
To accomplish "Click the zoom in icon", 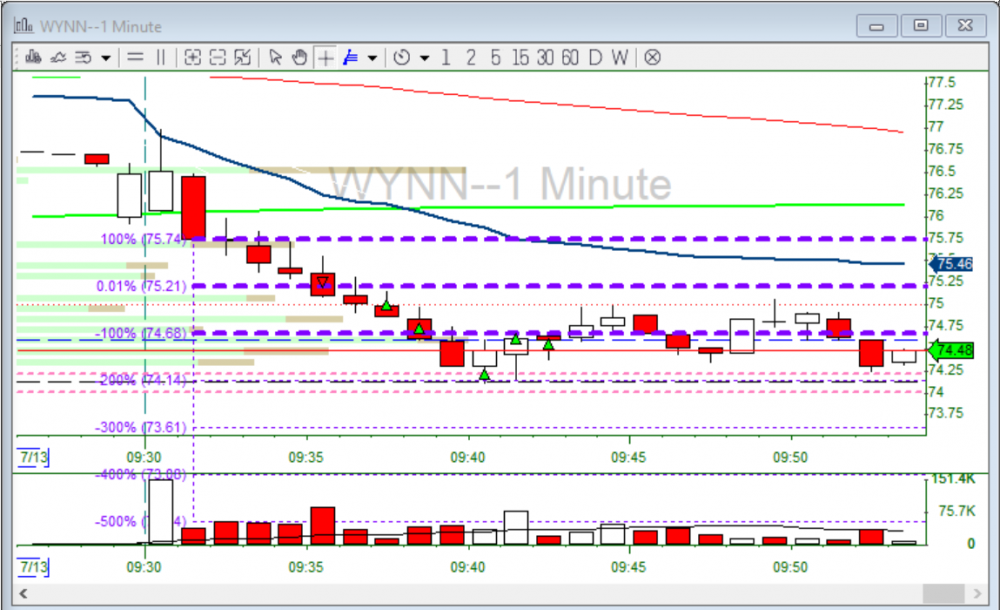I will tap(193, 57).
